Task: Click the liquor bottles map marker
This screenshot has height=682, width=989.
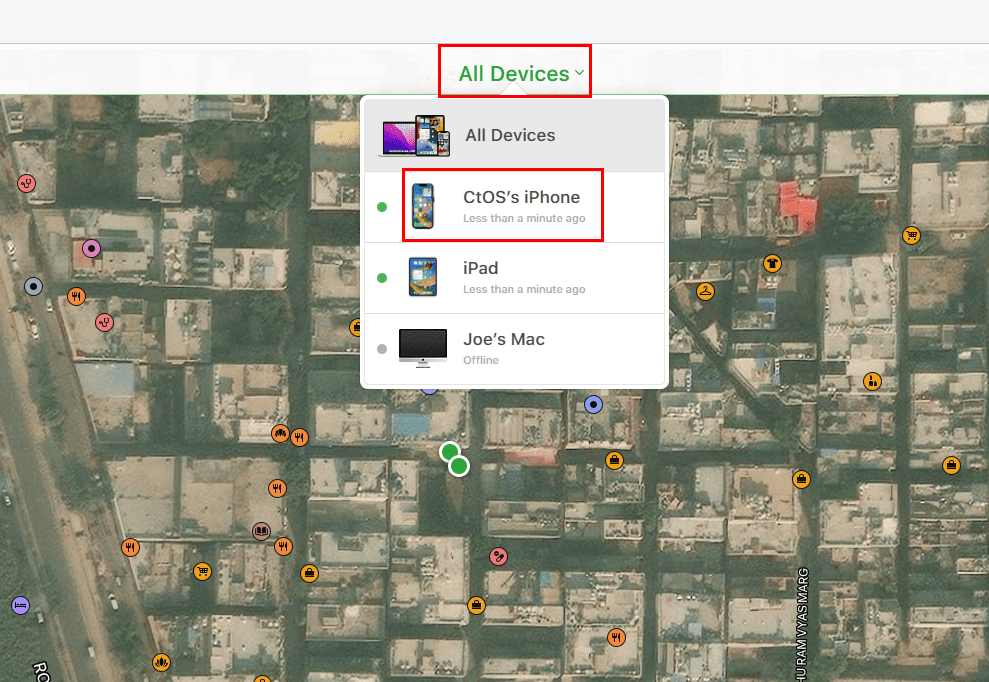Action: (x=872, y=381)
